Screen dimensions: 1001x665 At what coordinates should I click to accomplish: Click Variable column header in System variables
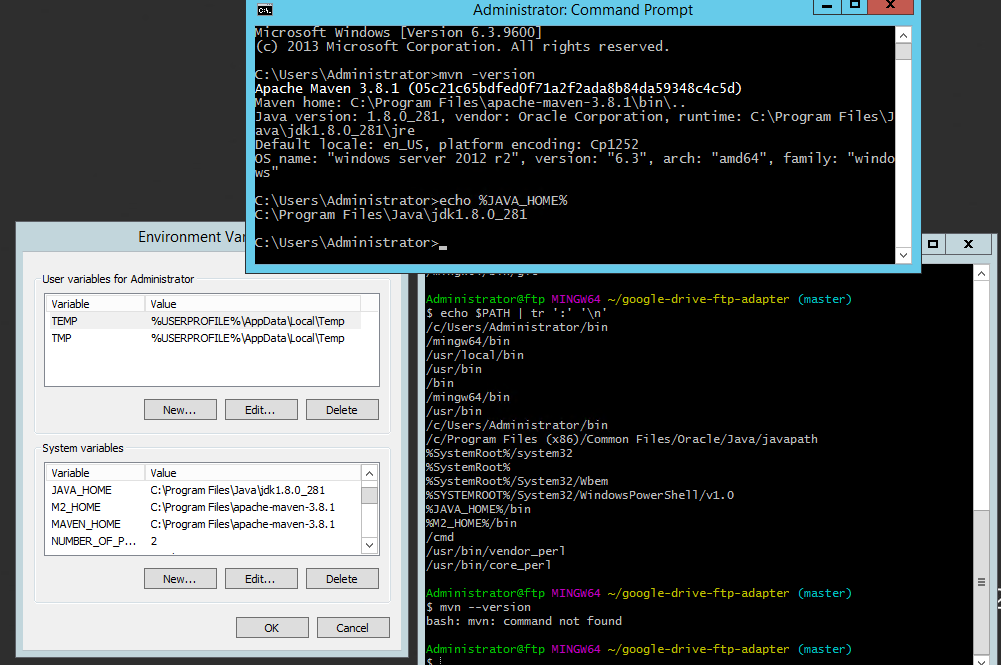(x=95, y=473)
